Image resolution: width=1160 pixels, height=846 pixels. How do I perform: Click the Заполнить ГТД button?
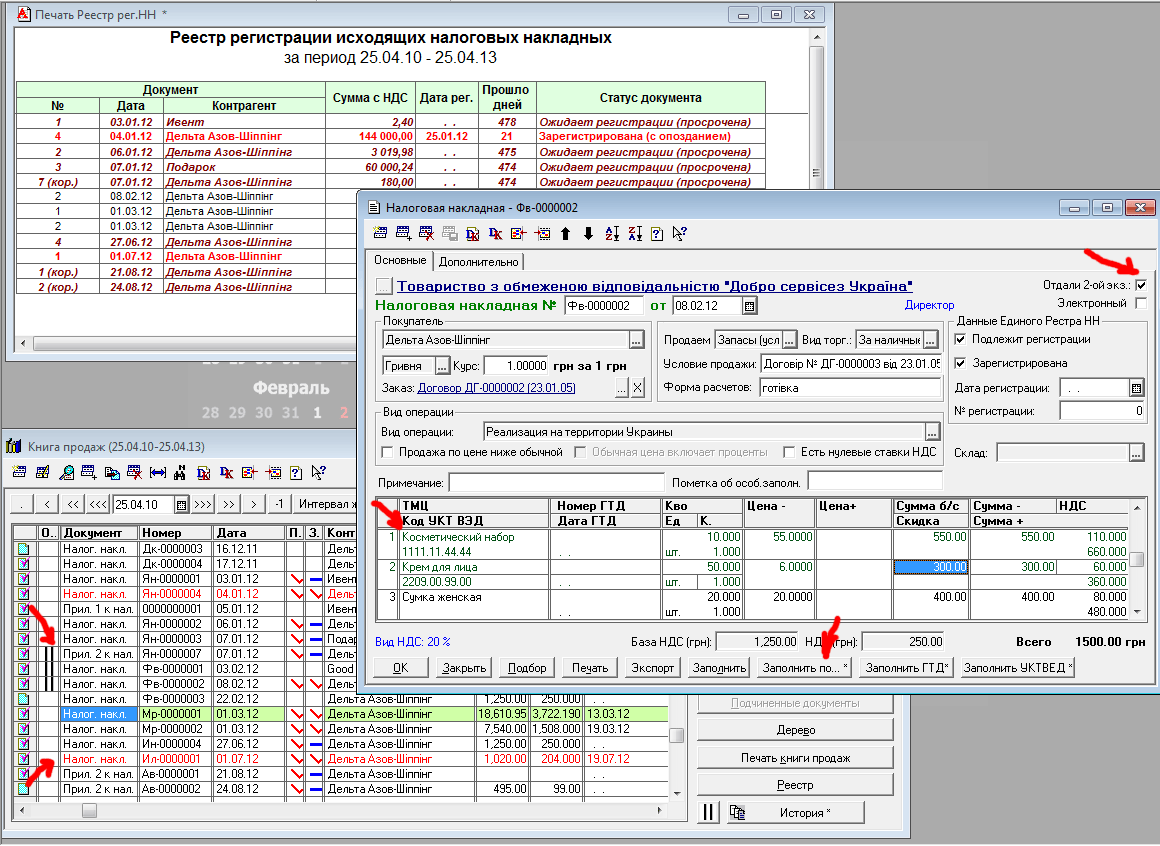[907, 668]
